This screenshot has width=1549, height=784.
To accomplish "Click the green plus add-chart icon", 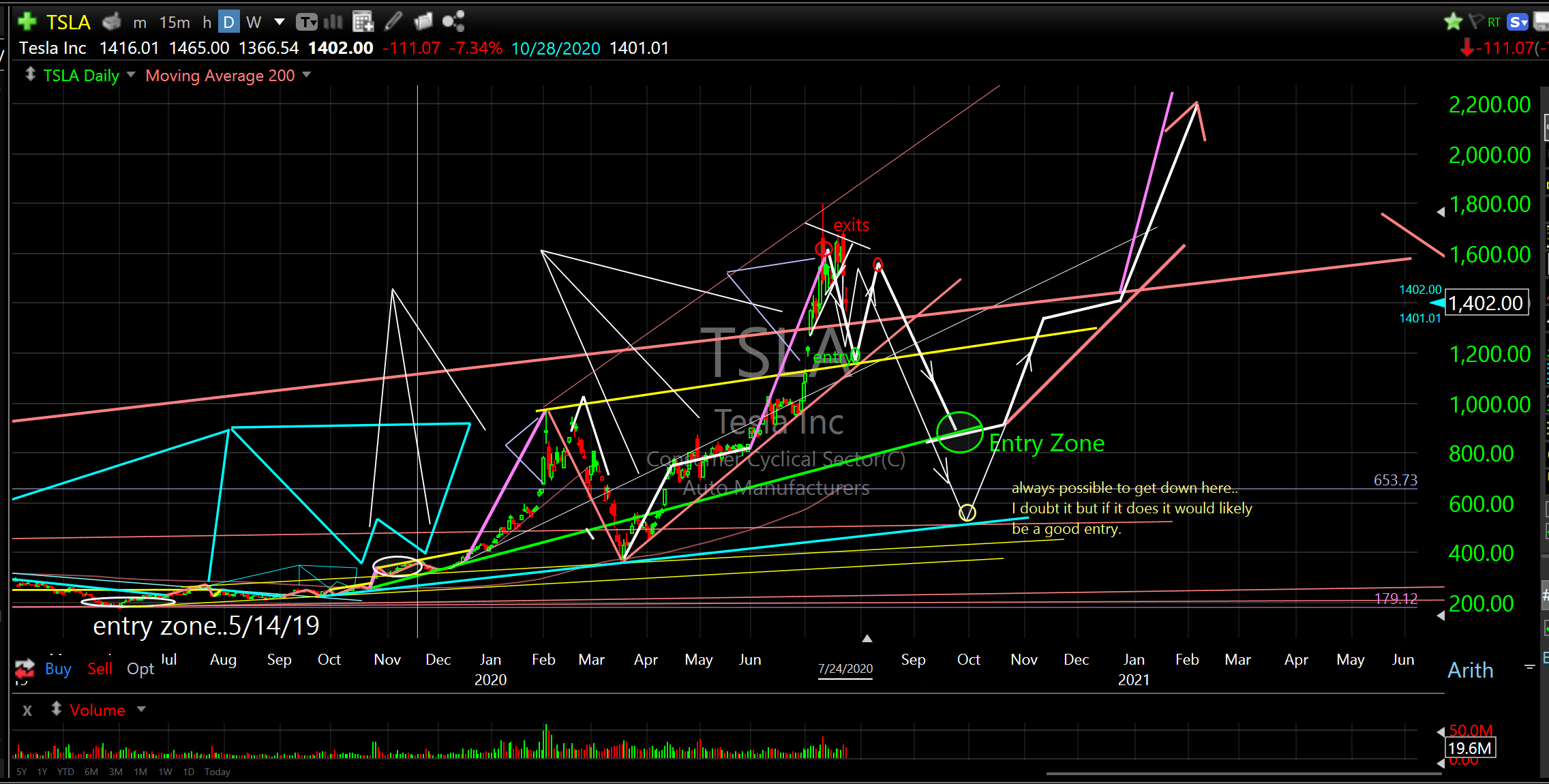I will click(27, 22).
